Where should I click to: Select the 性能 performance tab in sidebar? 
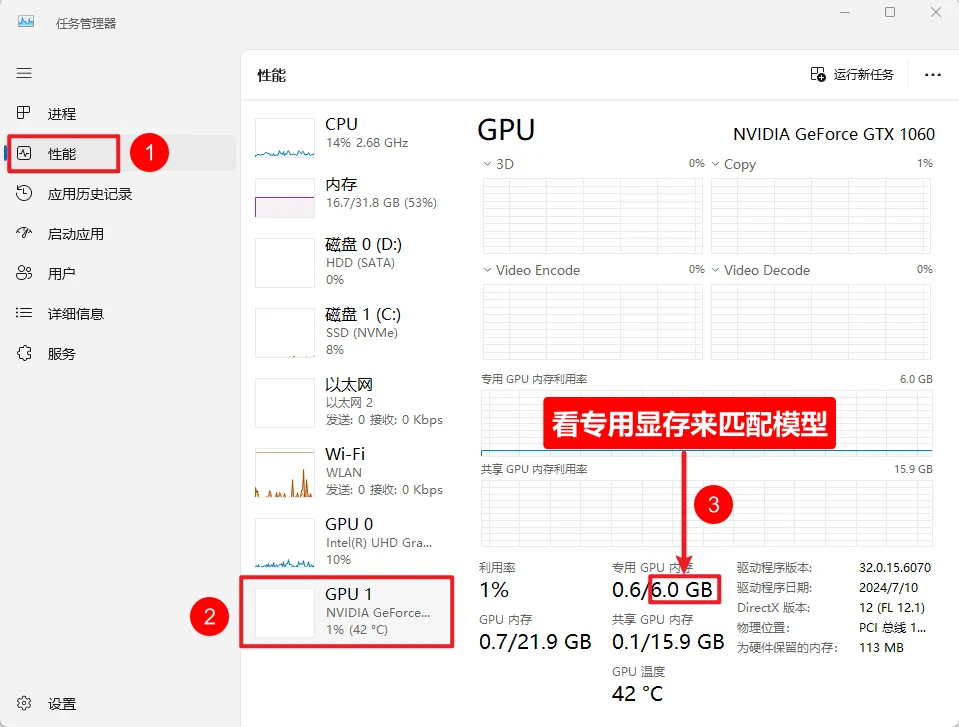(62, 154)
